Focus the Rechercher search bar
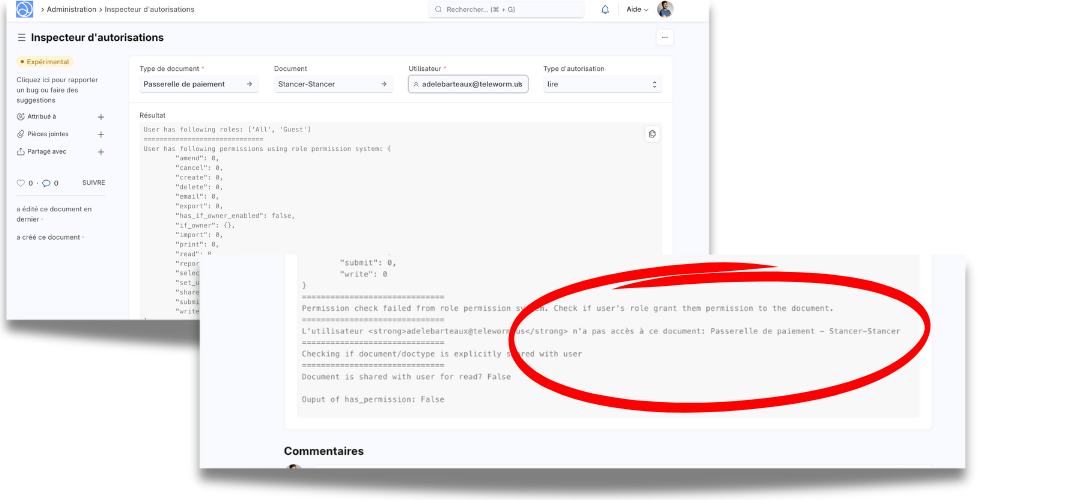 click(x=507, y=9)
